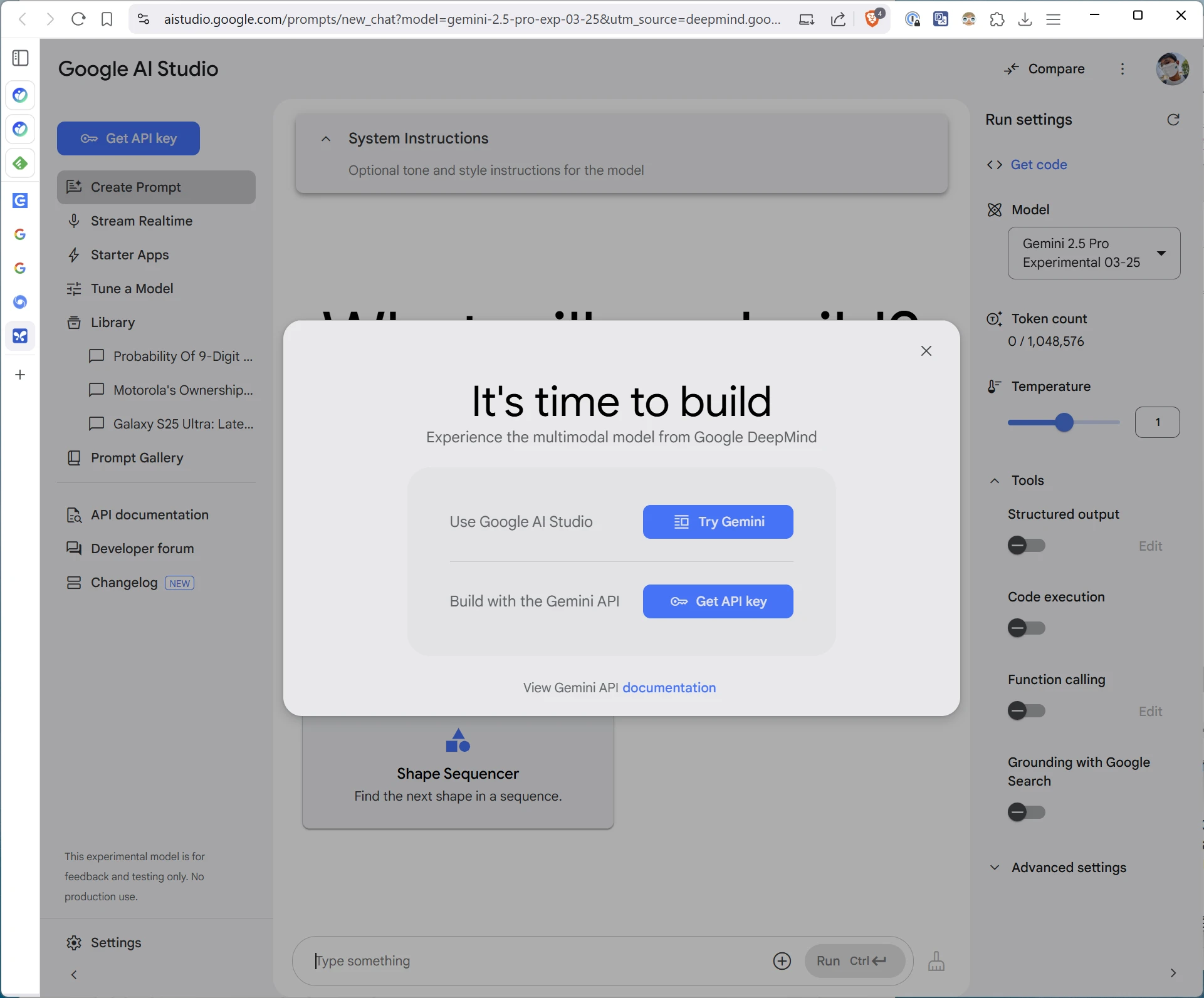Image resolution: width=1204 pixels, height=998 pixels.
Task: Click Edit next to Function calling
Action: tap(1150, 712)
